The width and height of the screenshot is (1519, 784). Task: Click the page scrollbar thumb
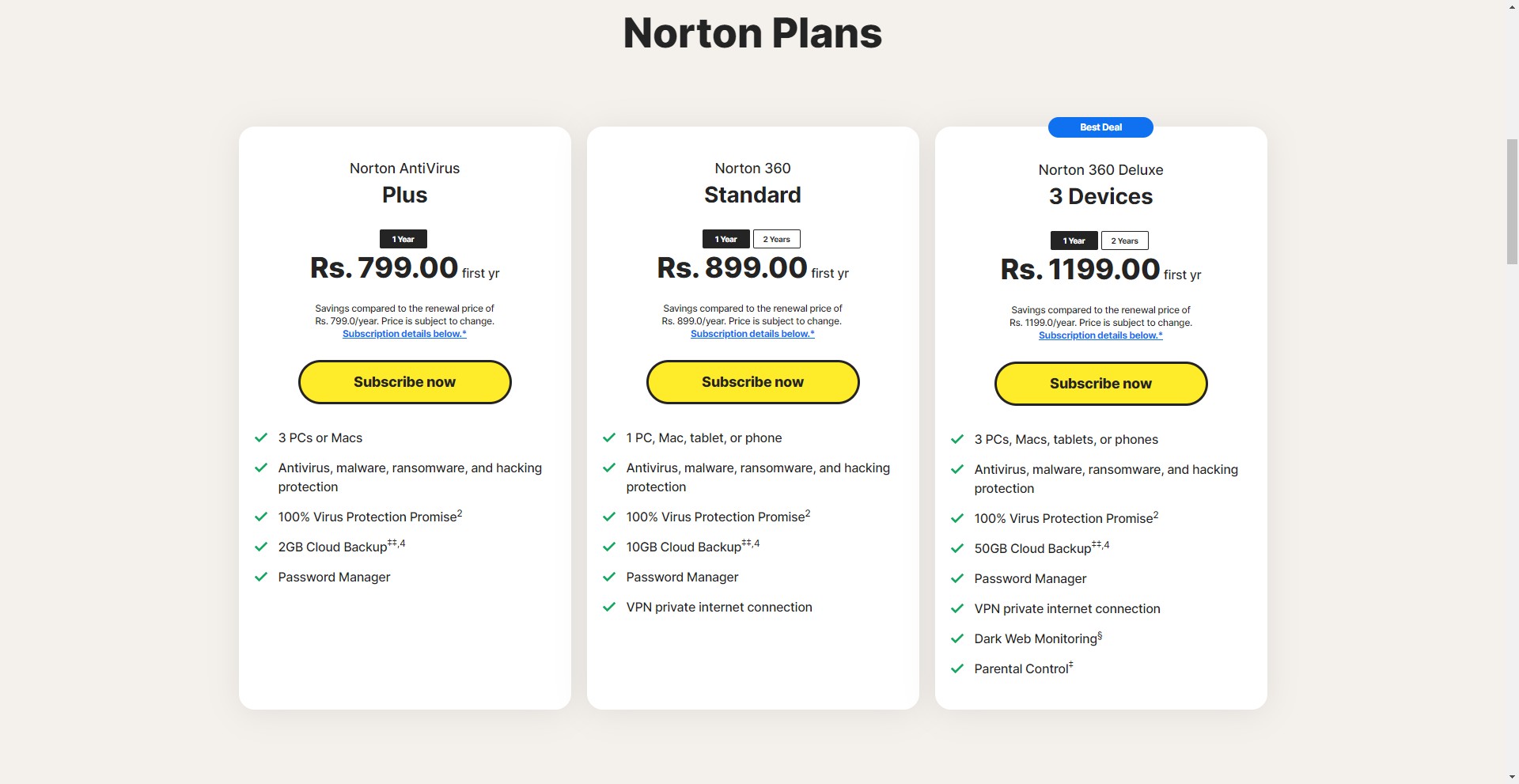click(x=1512, y=201)
